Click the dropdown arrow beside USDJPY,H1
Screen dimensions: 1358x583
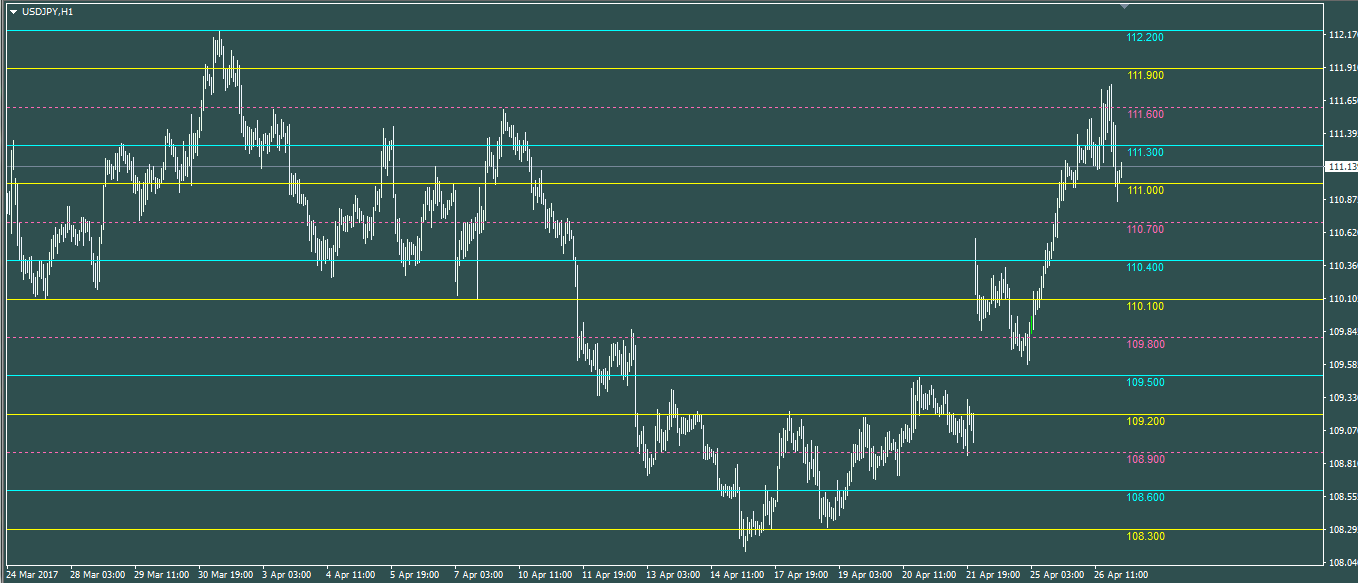13,12
